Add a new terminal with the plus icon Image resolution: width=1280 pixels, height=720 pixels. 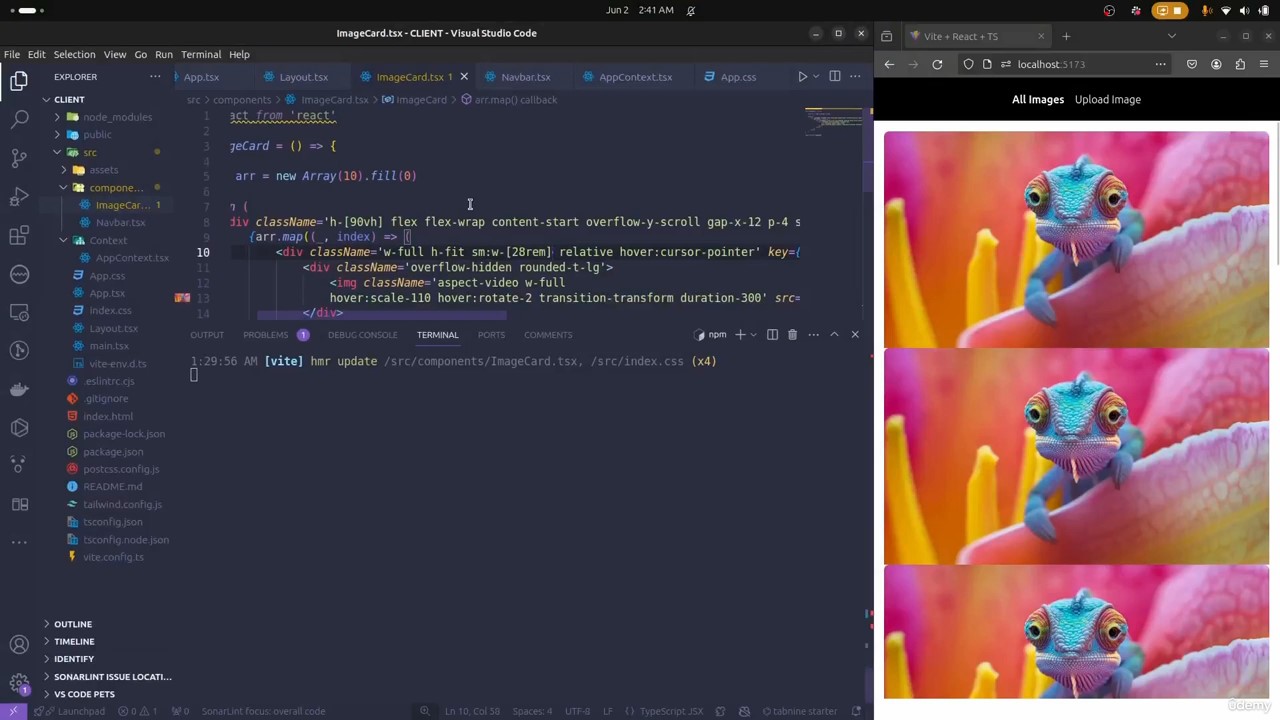(740, 335)
